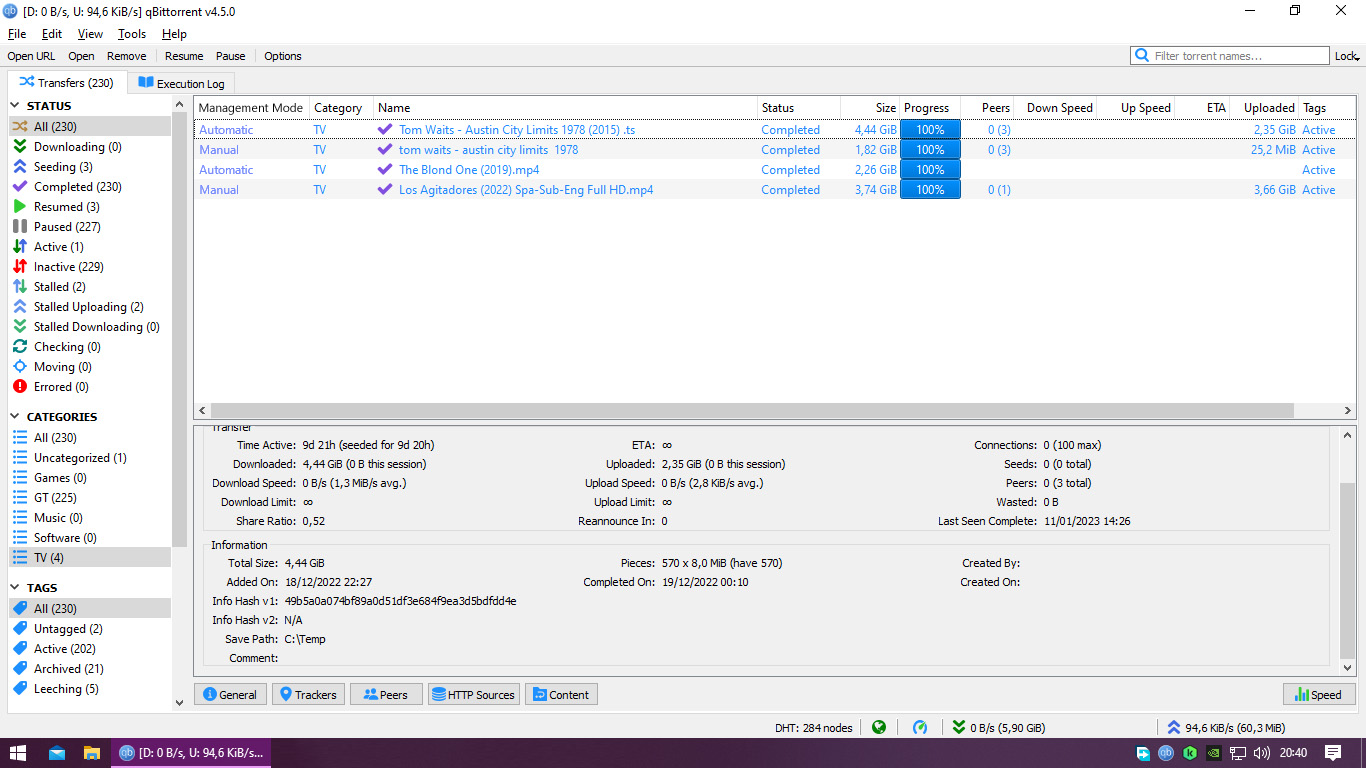The width and height of the screenshot is (1366, 768).
Task: Click the Filter torrent names input field
Action: pyautogui.click(x=1230, y=55)
